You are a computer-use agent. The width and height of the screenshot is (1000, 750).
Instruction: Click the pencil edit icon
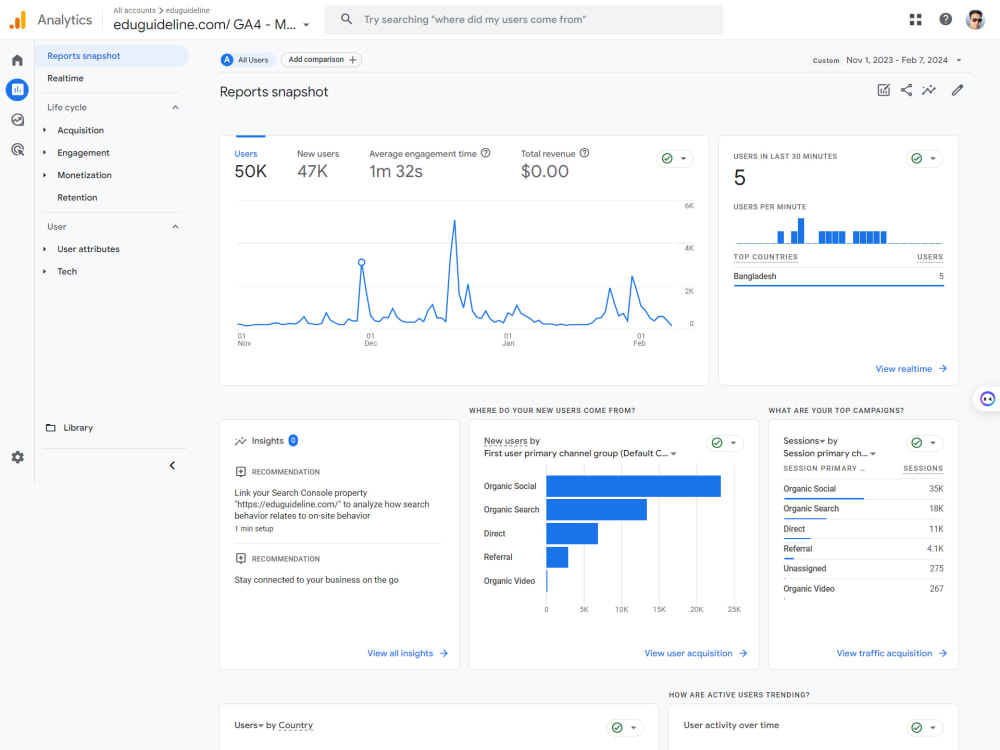tap(957, 90)
